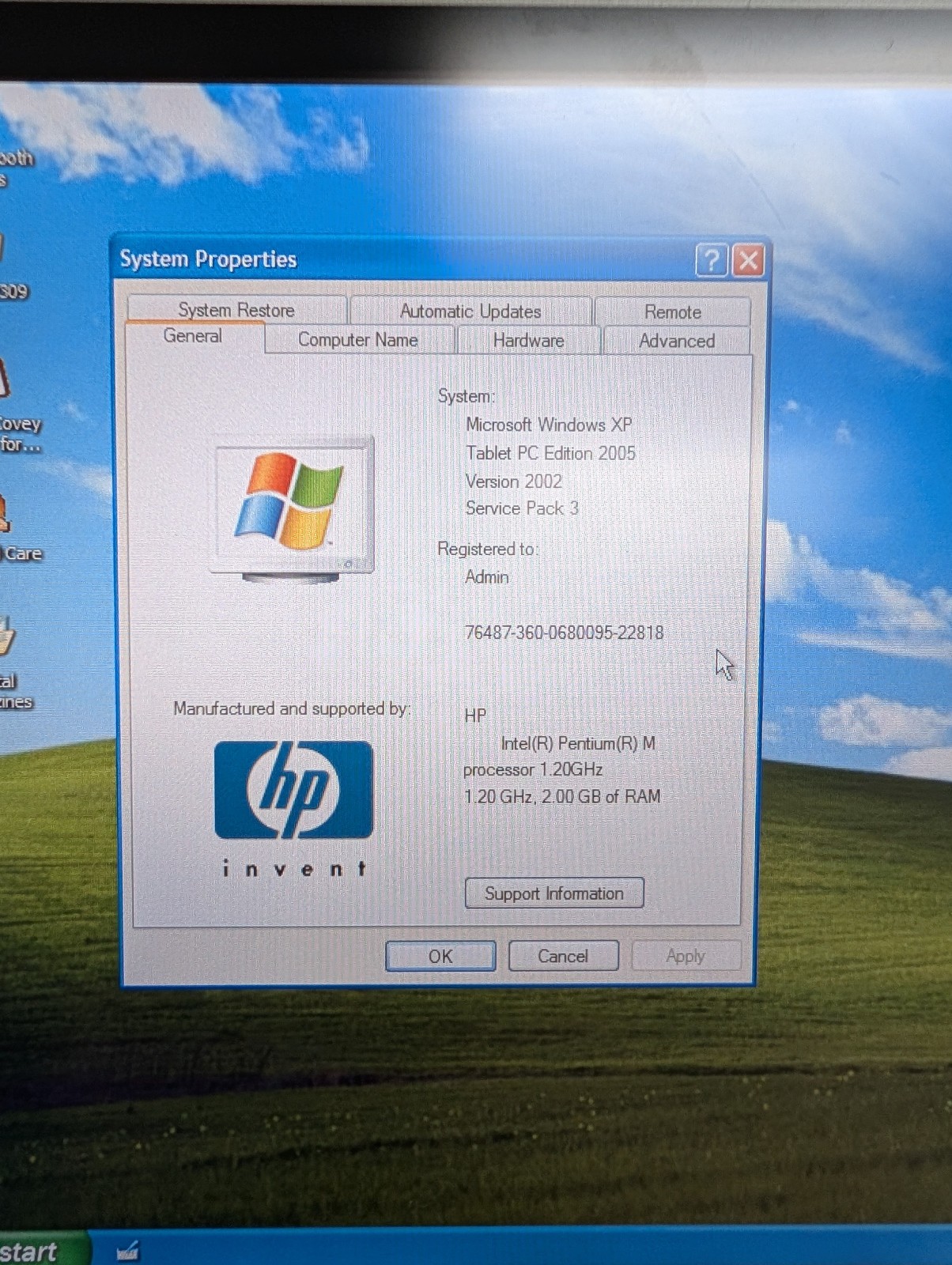Click the HP invent logo
The width and height of the screenshot is (952, 1265).
293,809
